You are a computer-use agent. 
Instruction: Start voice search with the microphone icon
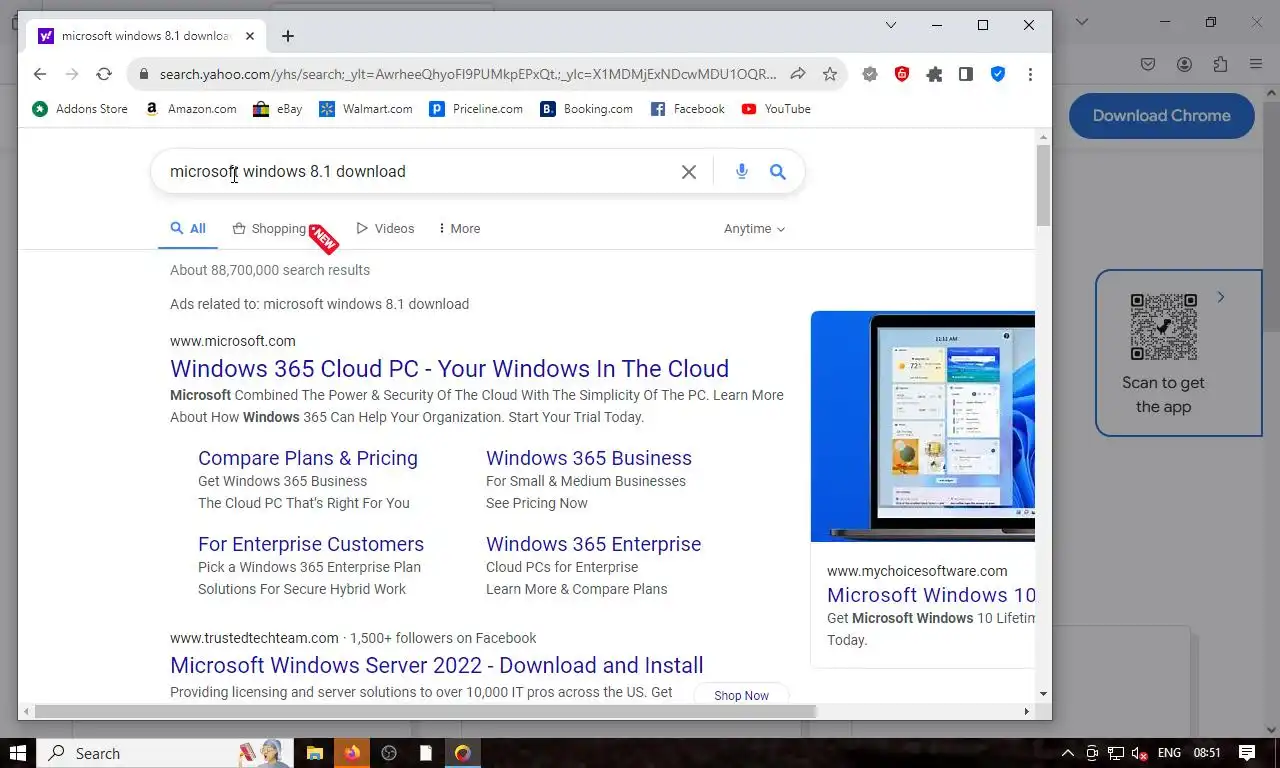[742, 172]
